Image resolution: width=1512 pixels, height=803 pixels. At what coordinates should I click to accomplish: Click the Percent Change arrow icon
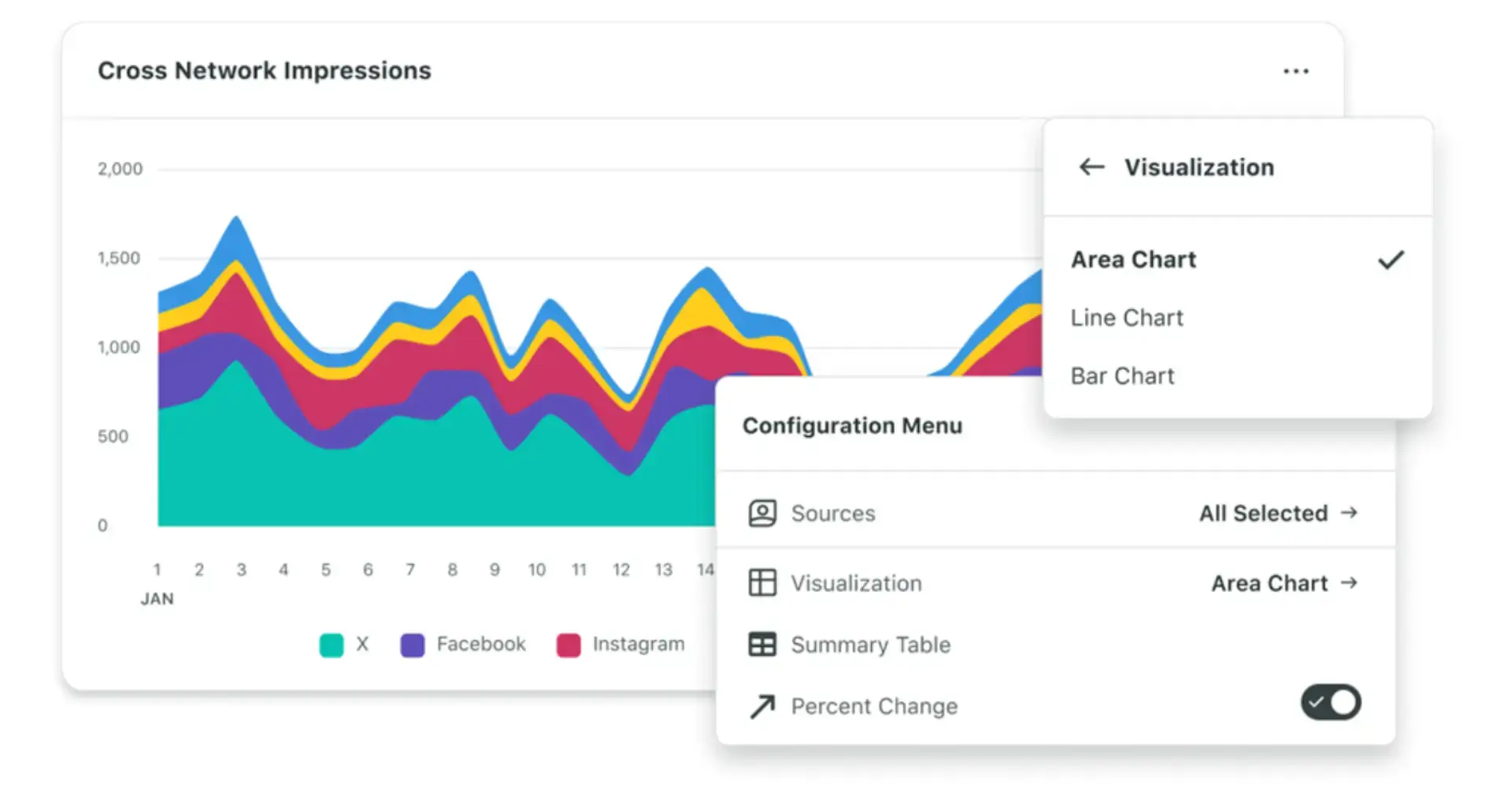pyautogui.click(x=762, y=706)
